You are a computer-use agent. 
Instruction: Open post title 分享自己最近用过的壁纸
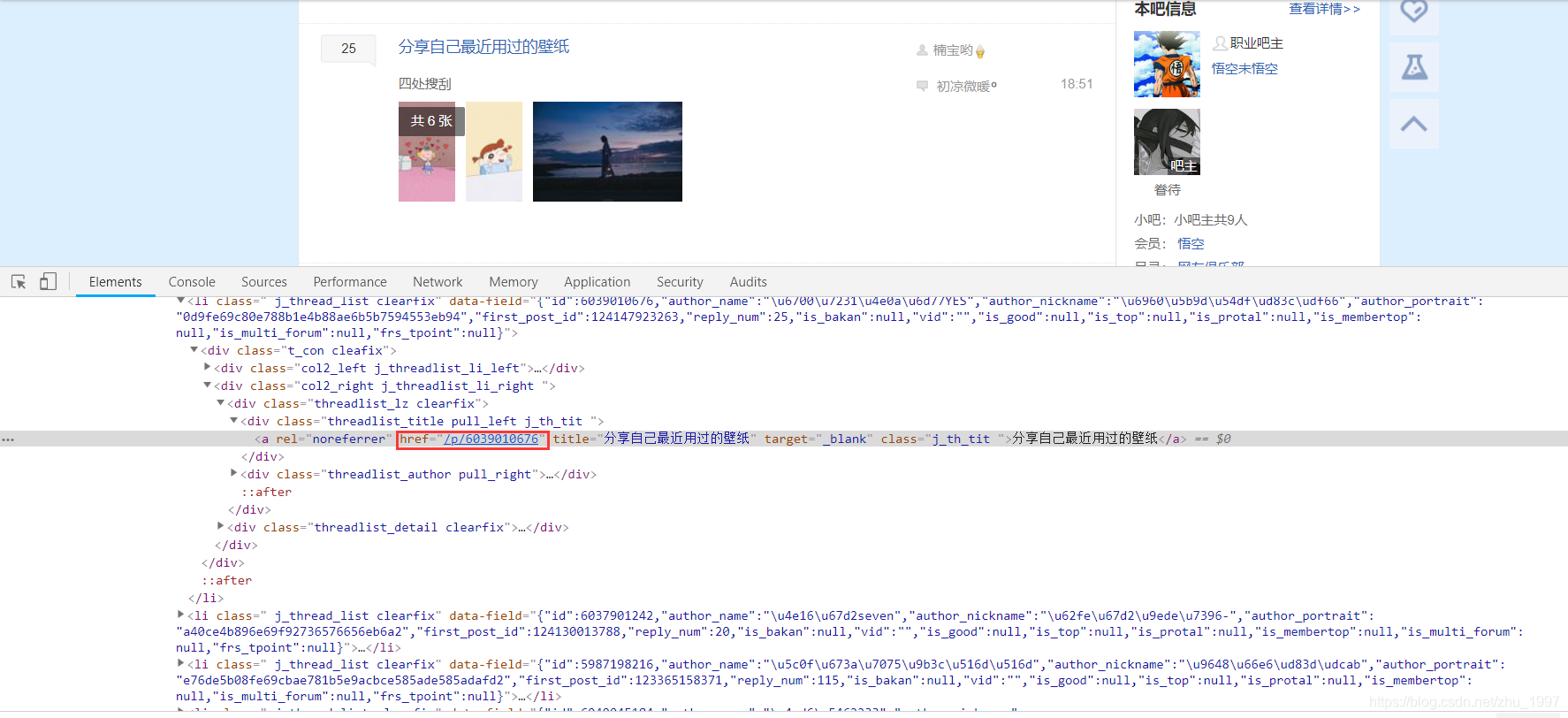pos(483,47)
